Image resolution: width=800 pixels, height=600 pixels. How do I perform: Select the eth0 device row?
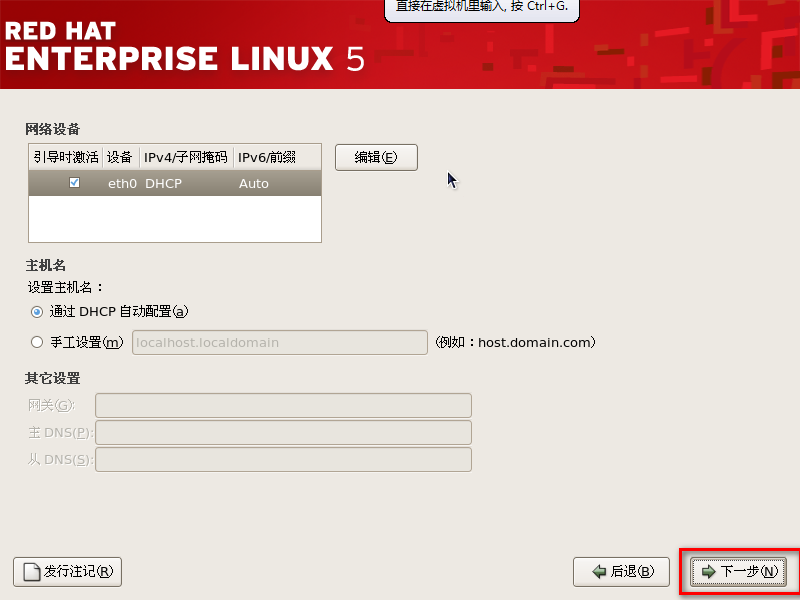tap(175, 183)
